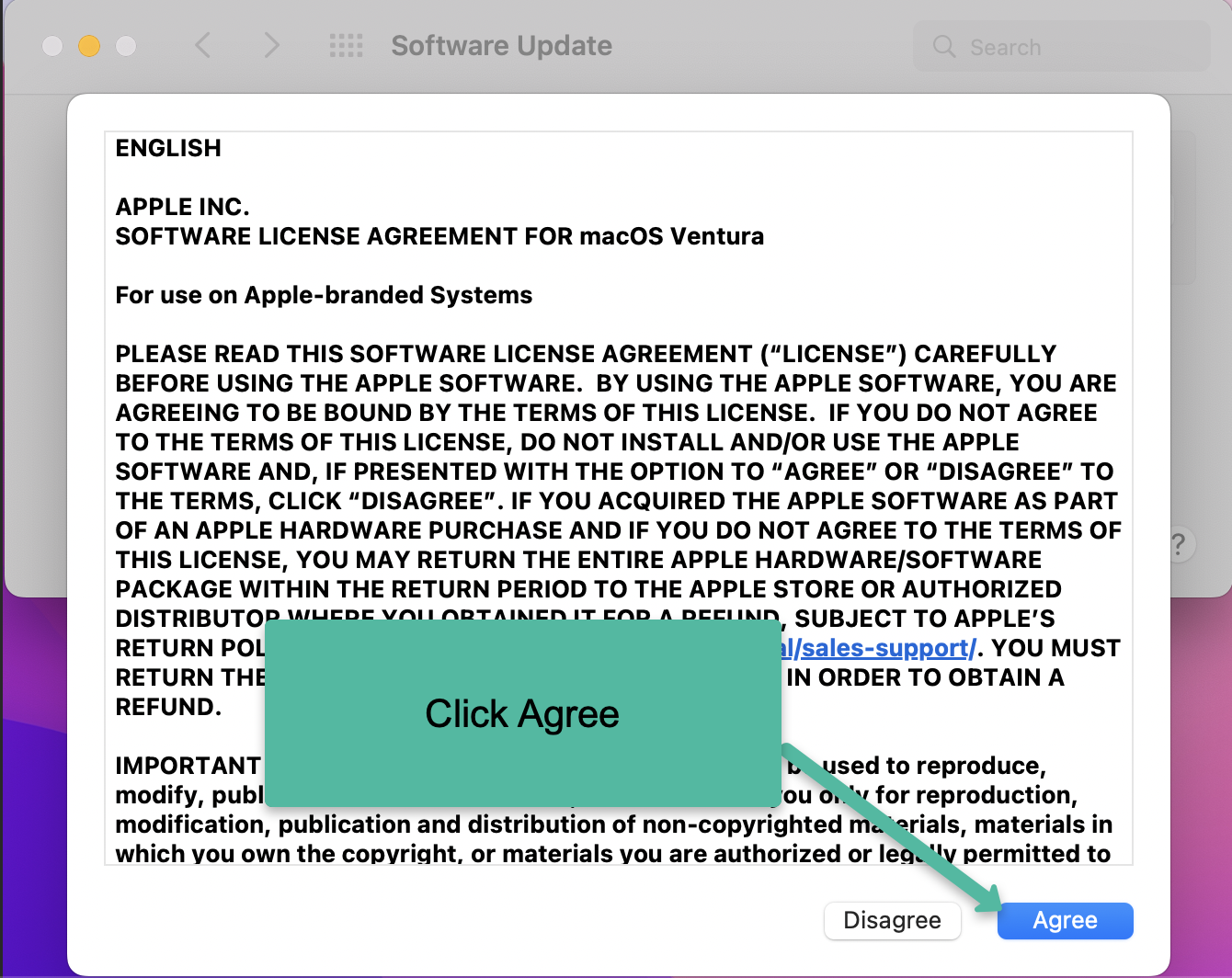This screenshot has height=978, width=1232.
Task: Click the magnifying glass search icon
Action: click(944, 46)
